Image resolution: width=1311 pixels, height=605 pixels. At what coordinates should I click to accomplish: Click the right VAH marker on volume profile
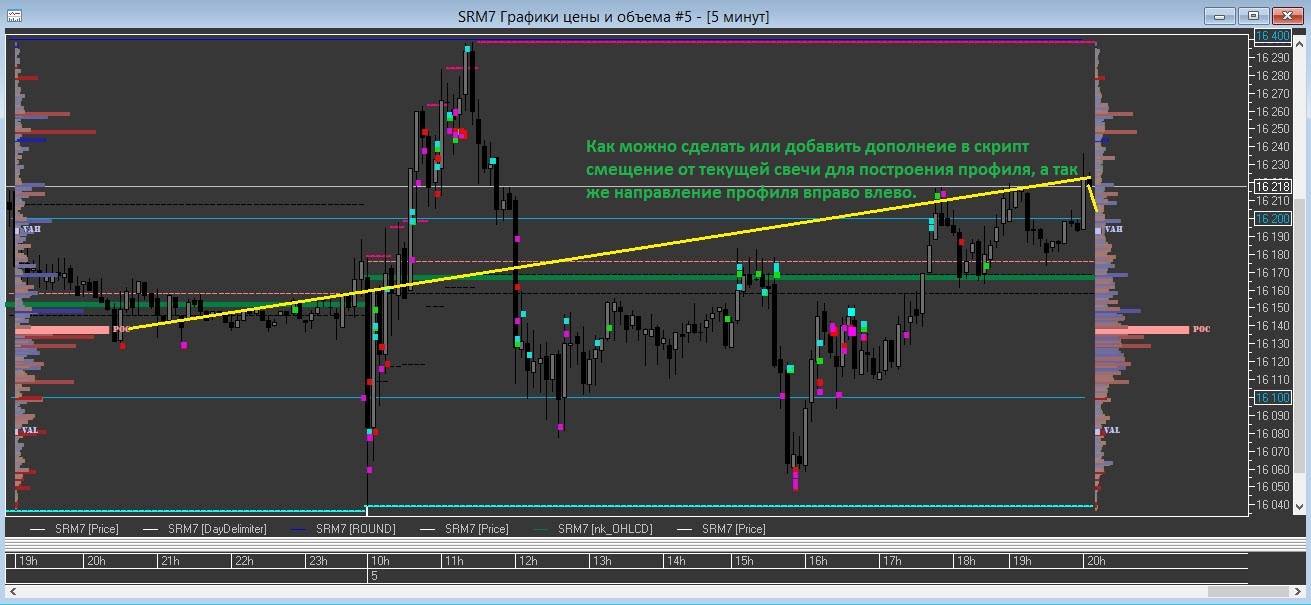1113,229
